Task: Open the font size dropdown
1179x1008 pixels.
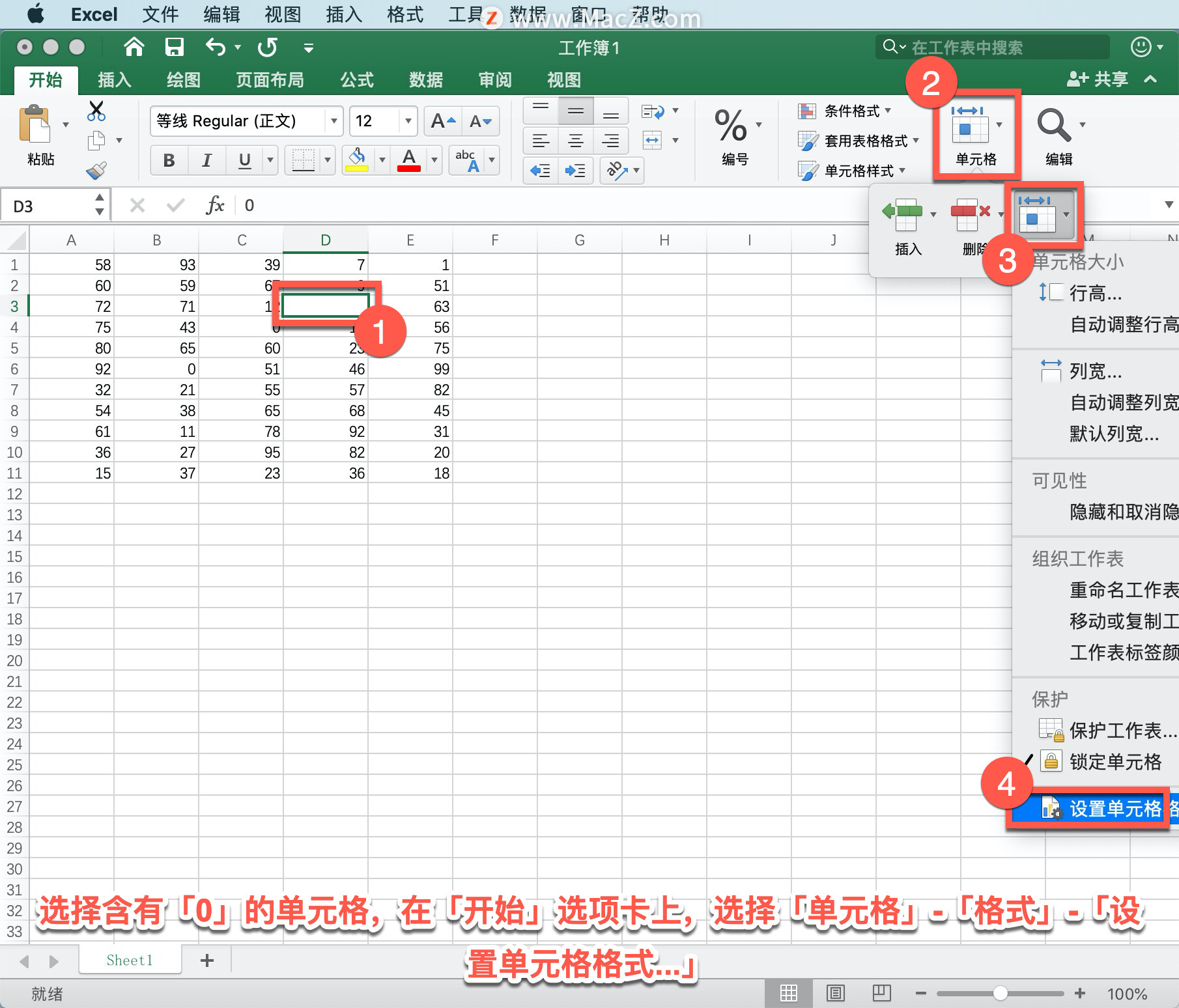Action: [x=408, y=121]
